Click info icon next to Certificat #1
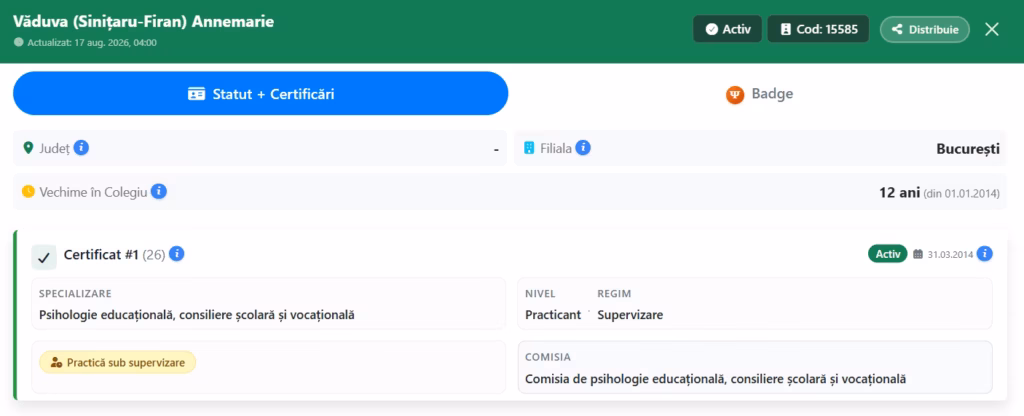Image resolution: width=1024 pixels, height=416 pixels. pyautogui.click(x=176, y=254)
